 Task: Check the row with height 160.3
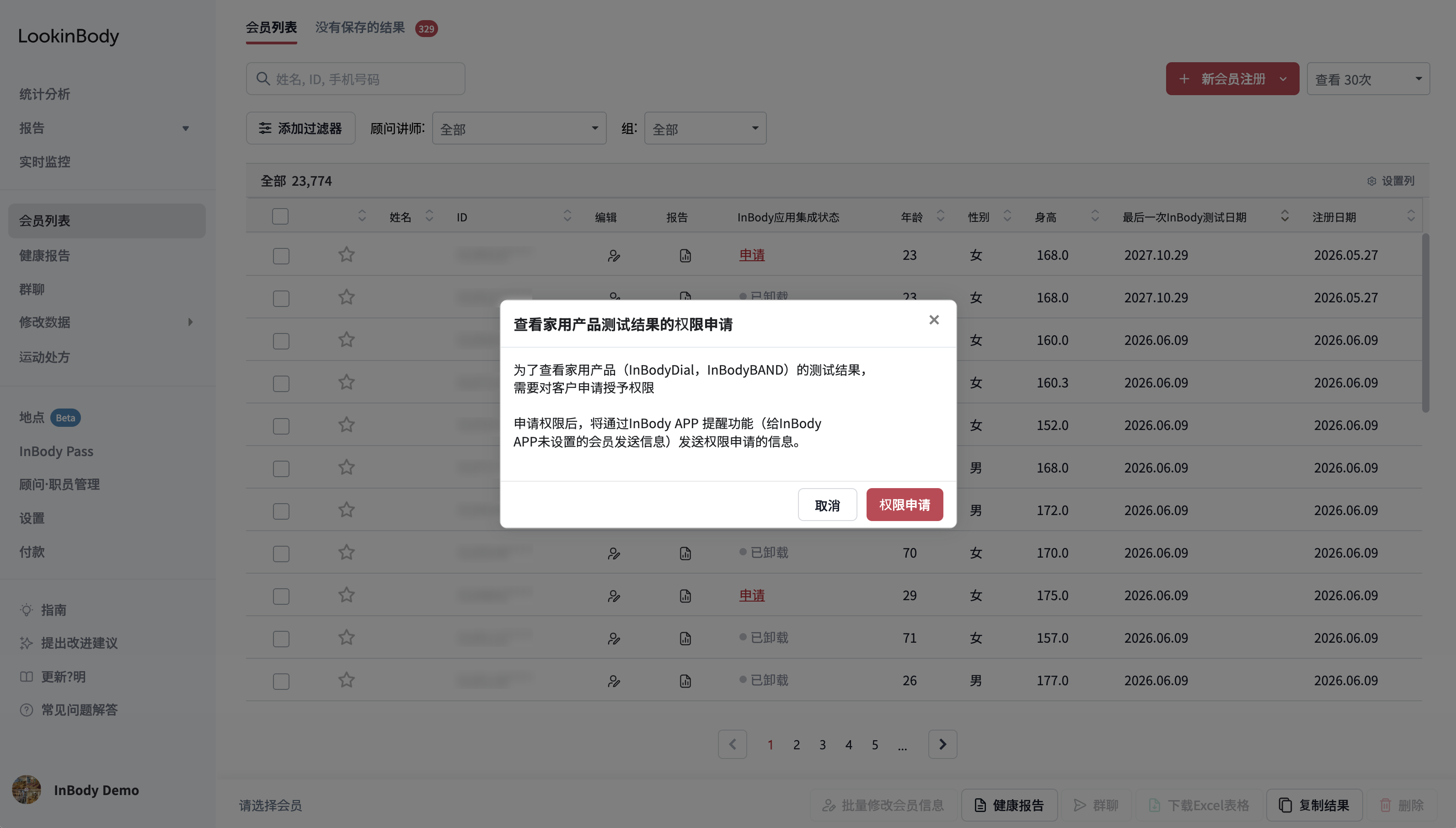pyautogui.click(x=281, y=383)
